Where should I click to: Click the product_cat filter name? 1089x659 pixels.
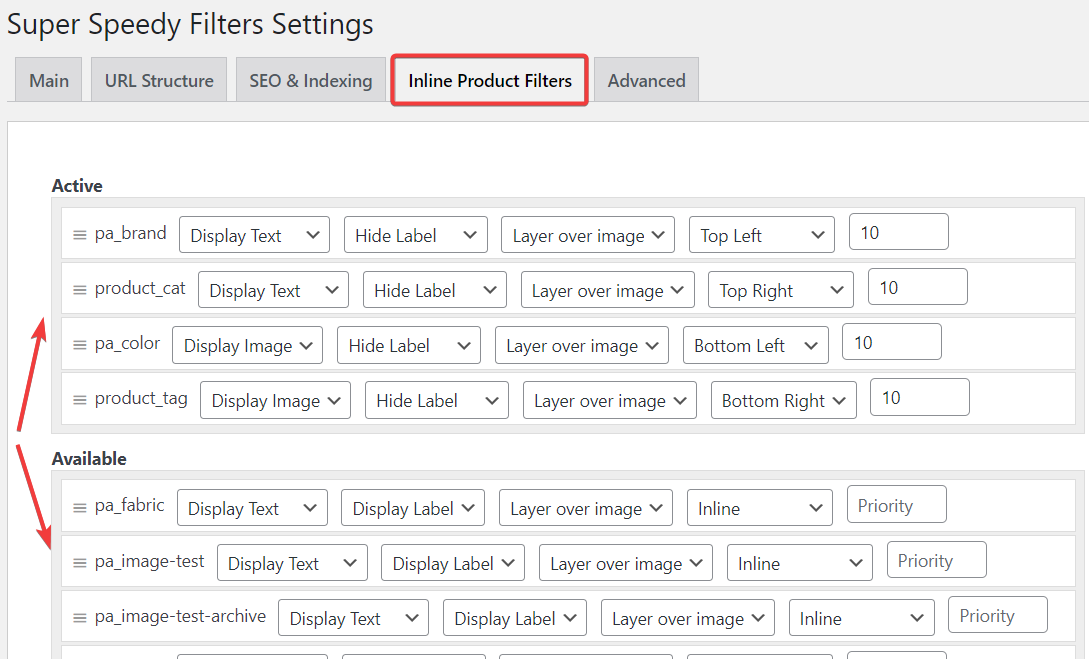[140, 288]
